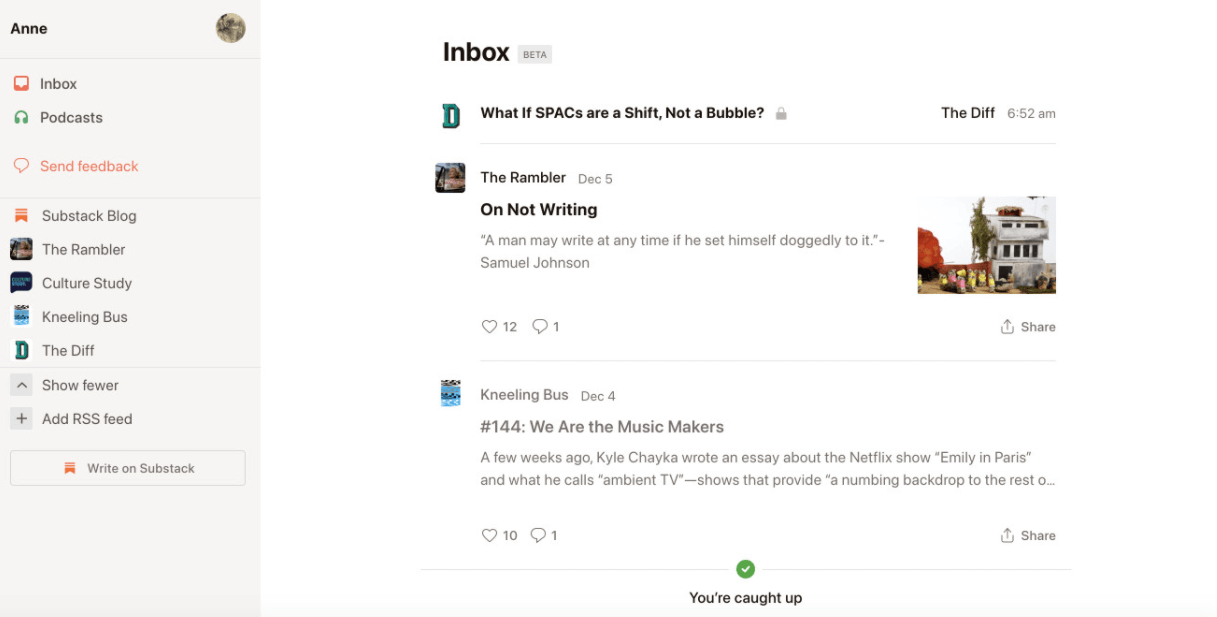
Task: Click the Kneeling Bus icon in sidebar
Action: 21,317
